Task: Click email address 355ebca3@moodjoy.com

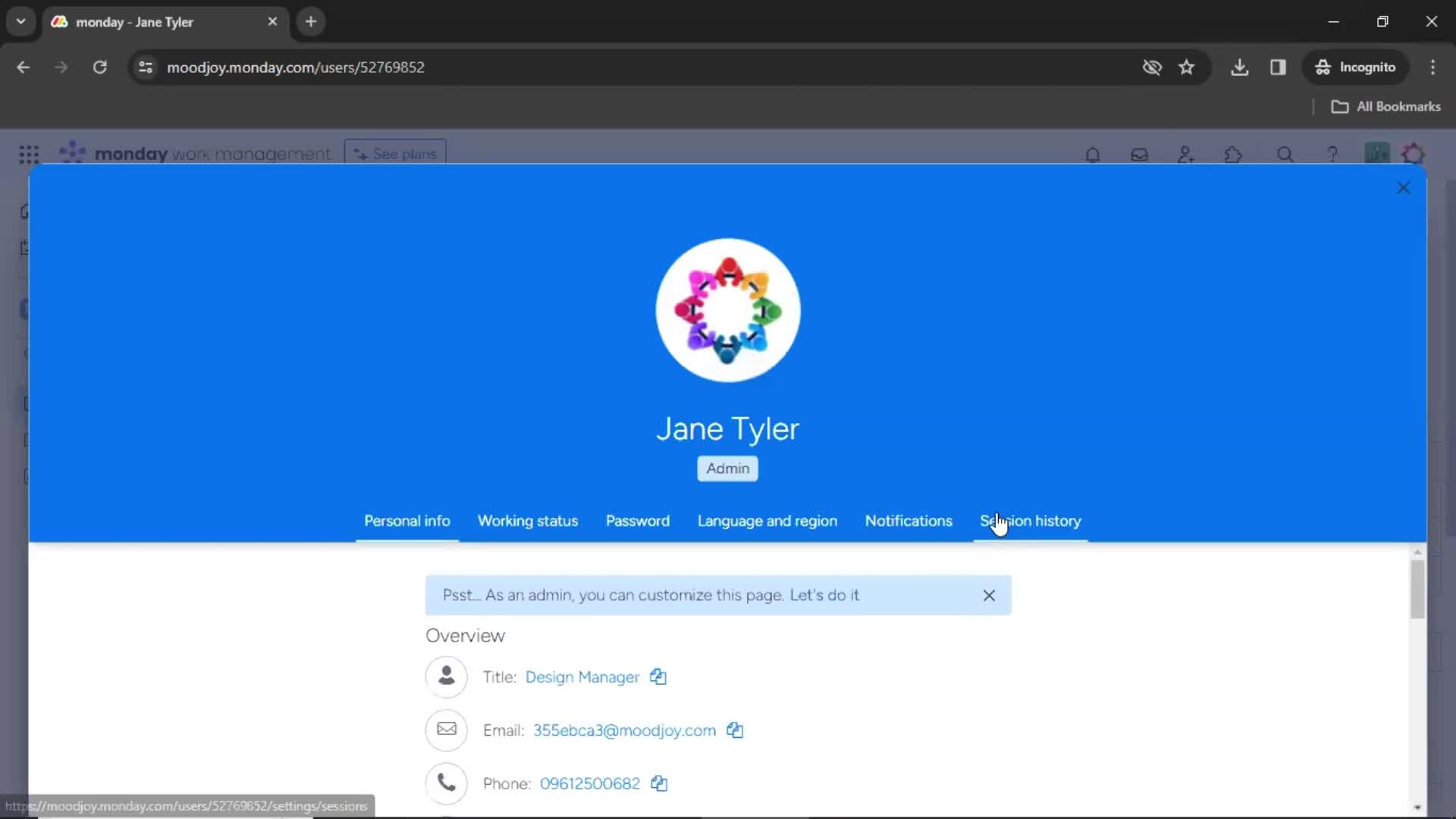Action: click(625, 730)
